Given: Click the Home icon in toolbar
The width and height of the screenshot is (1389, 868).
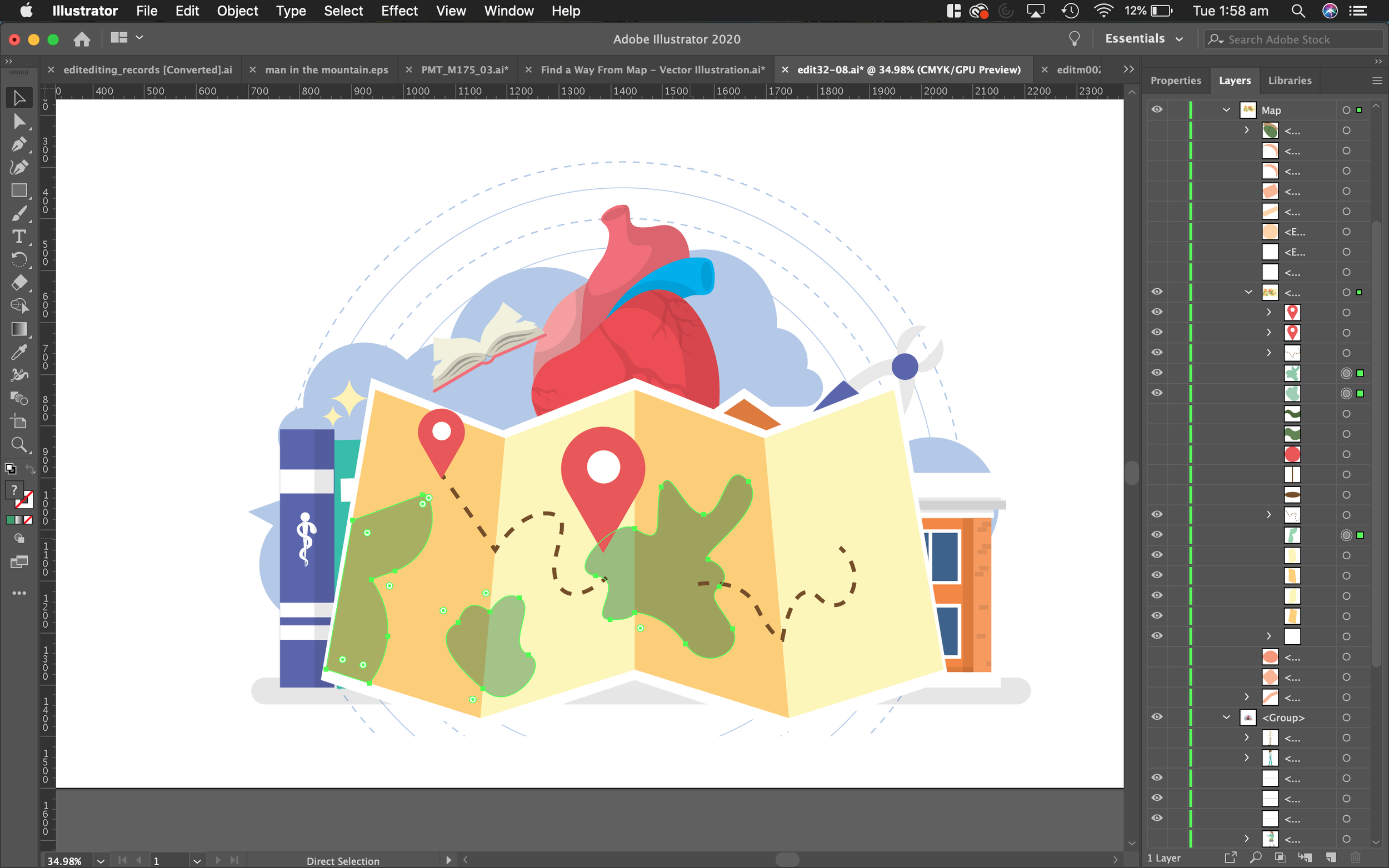Looking at the screenshot, I should 82,39.
